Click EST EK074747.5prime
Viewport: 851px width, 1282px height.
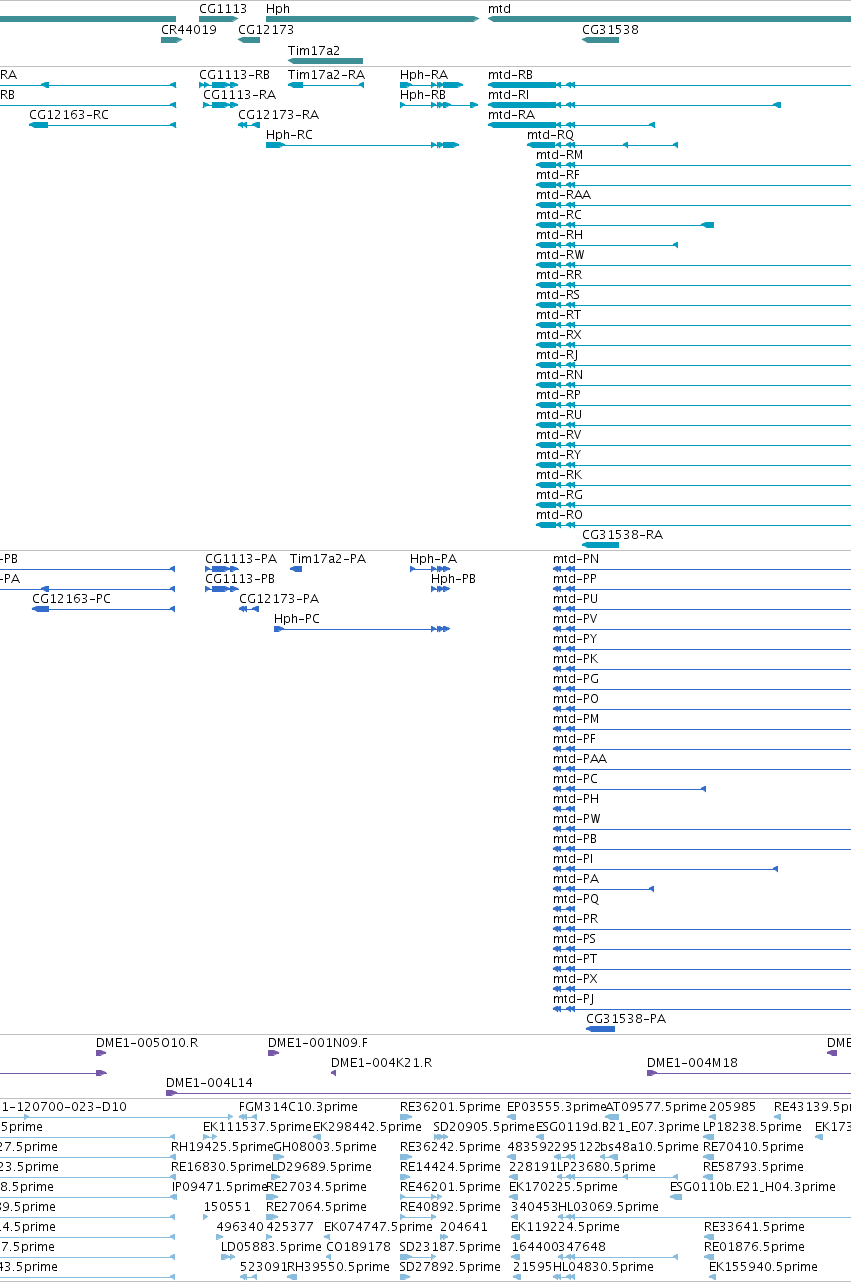[x=378, y=1226]
